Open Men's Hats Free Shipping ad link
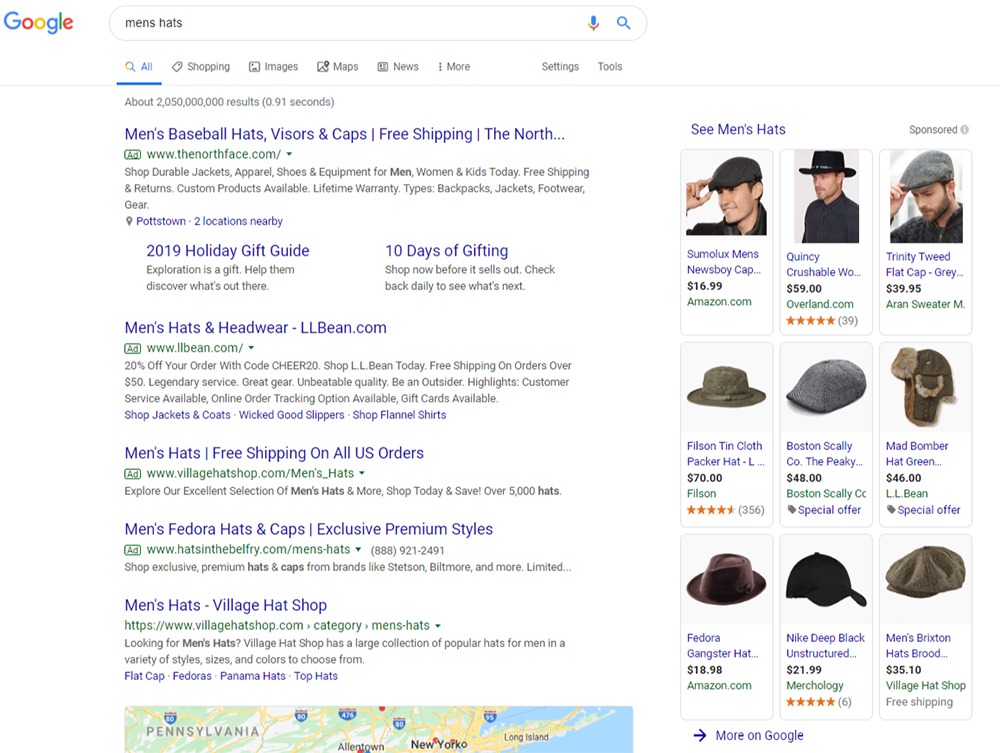Image resolution: width=1000 pixels, height=753 pixels. [274, 453]
